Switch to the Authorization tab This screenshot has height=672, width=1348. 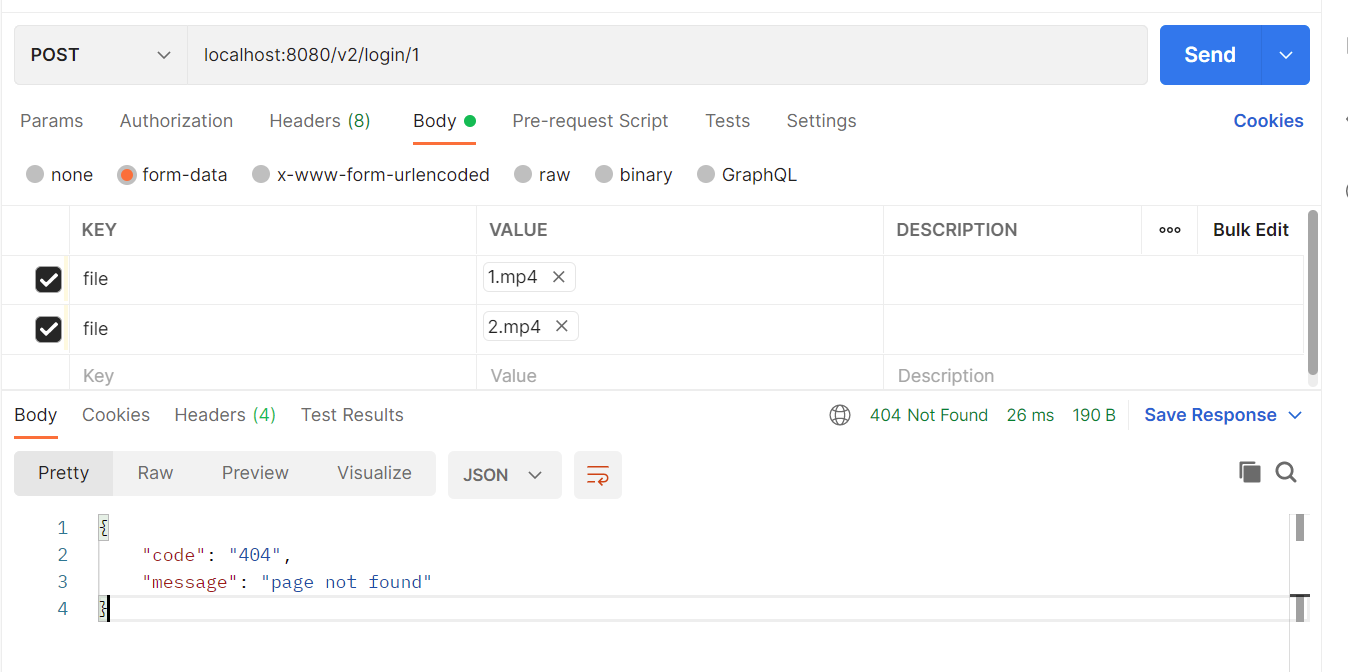tap(176, 121)
